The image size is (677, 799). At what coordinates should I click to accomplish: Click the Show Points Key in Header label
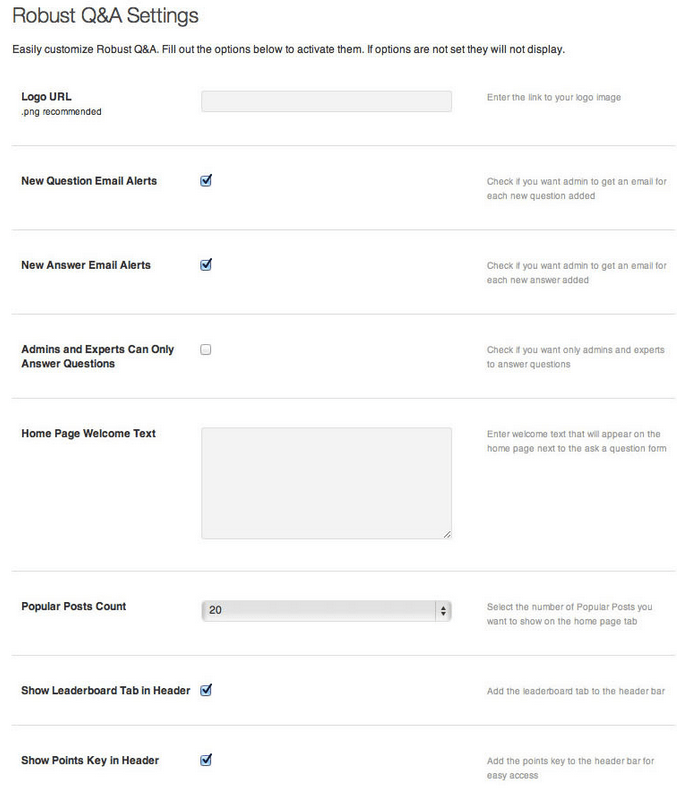pyautogui.click(x=90, y=760)
